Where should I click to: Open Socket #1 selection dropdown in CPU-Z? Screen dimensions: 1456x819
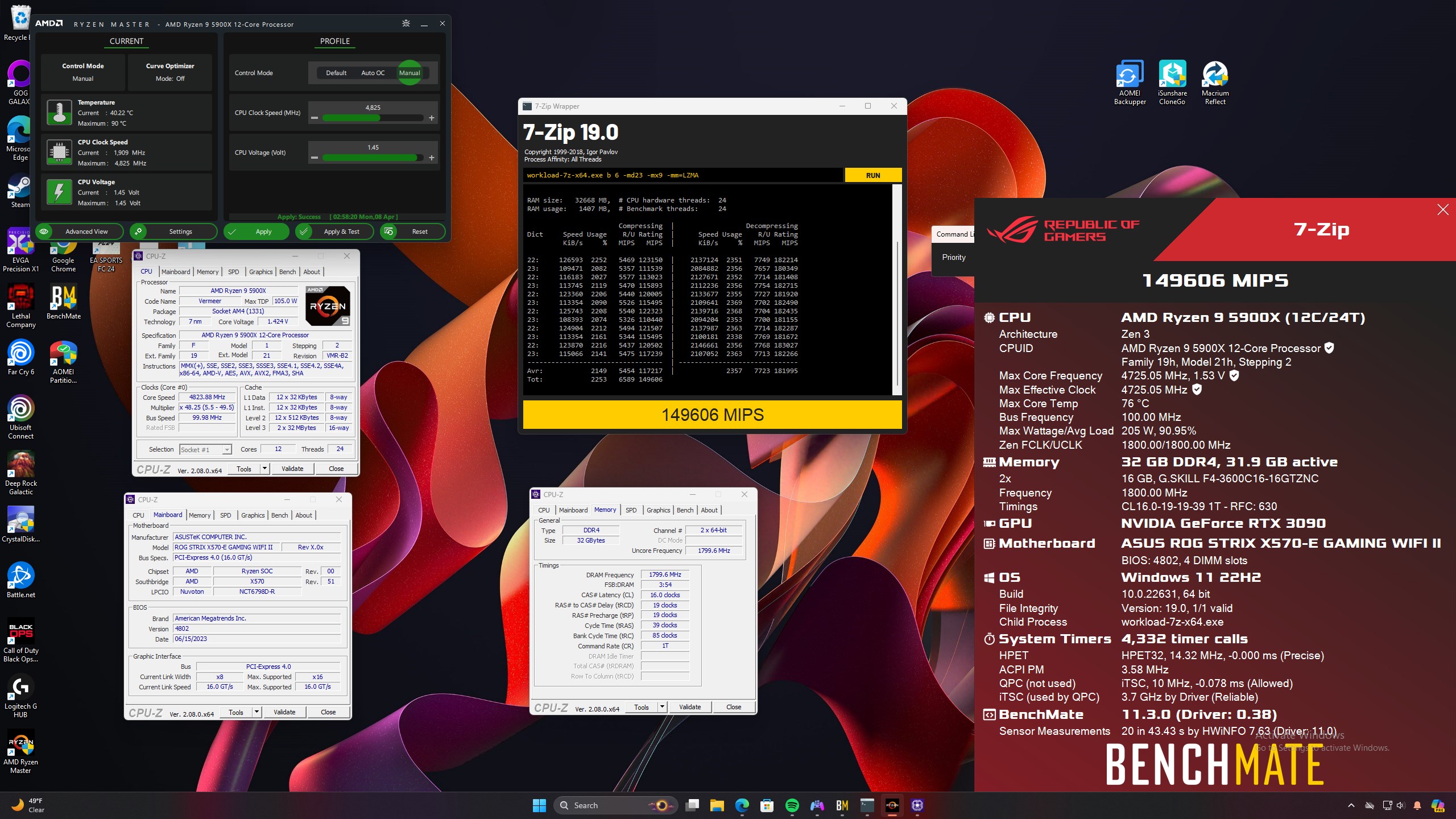click(205, 449)
